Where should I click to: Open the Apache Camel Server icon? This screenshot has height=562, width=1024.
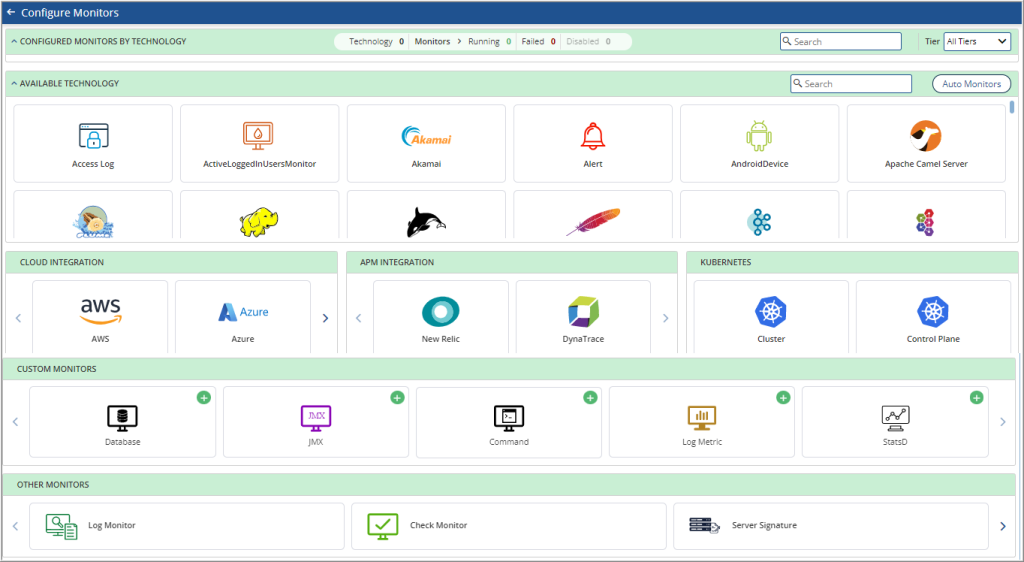point(925,136)
